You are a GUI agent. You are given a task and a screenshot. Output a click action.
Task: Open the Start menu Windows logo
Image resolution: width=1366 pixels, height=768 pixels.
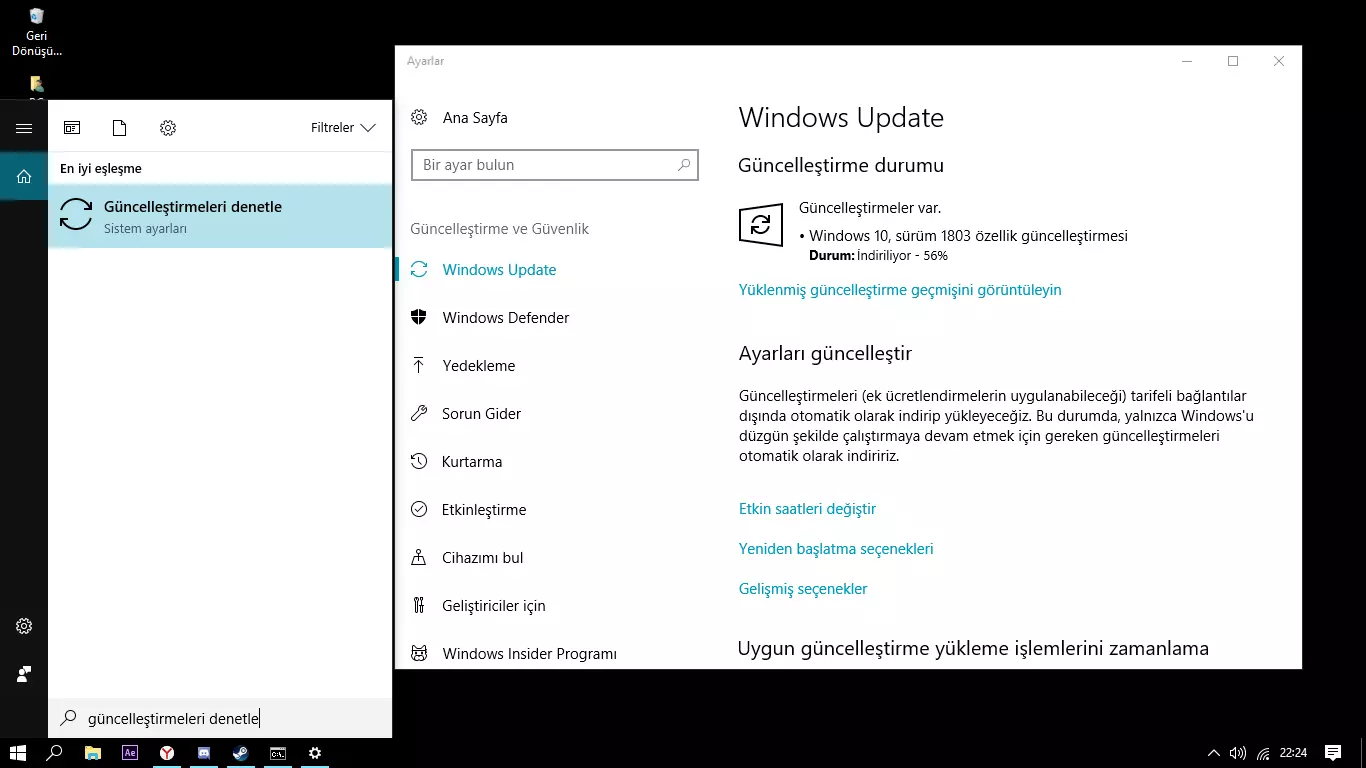(17, 753)
